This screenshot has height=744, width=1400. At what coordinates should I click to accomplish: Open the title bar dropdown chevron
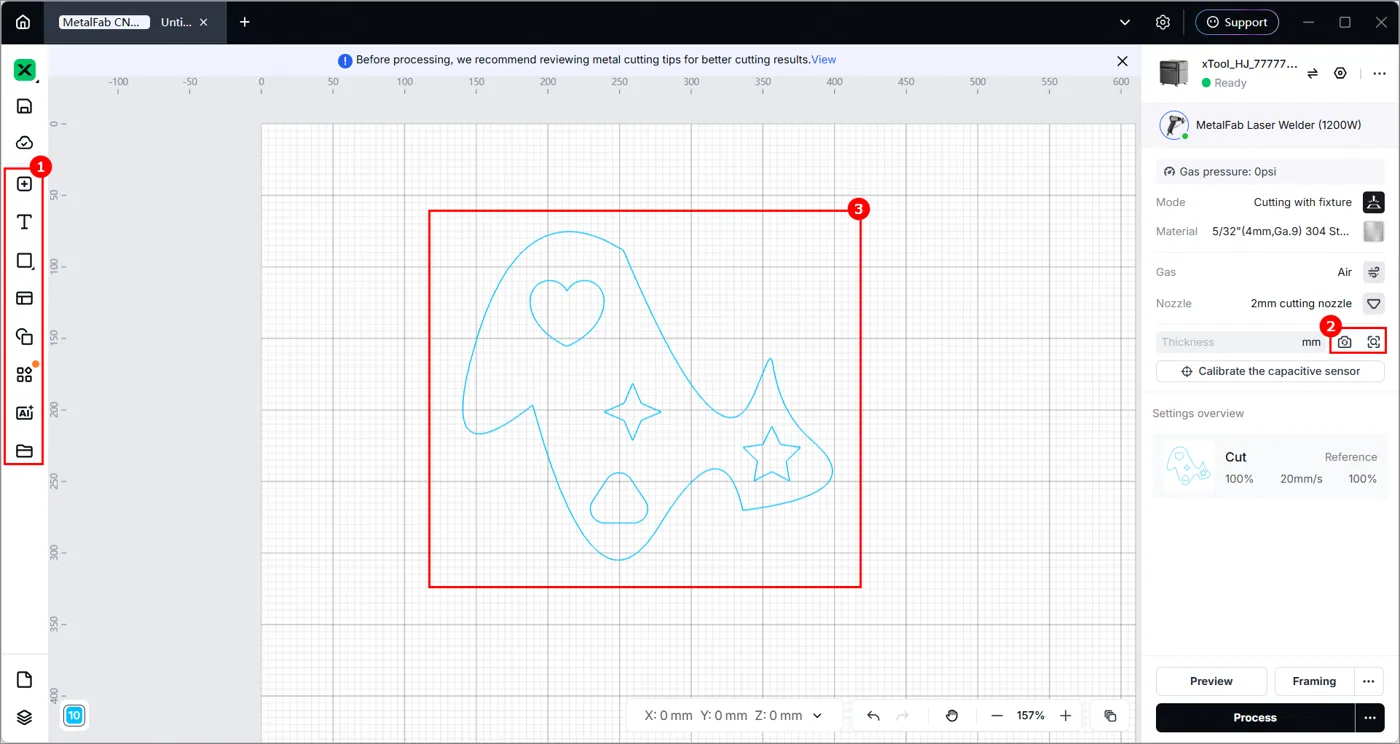tap(1125, 22)
